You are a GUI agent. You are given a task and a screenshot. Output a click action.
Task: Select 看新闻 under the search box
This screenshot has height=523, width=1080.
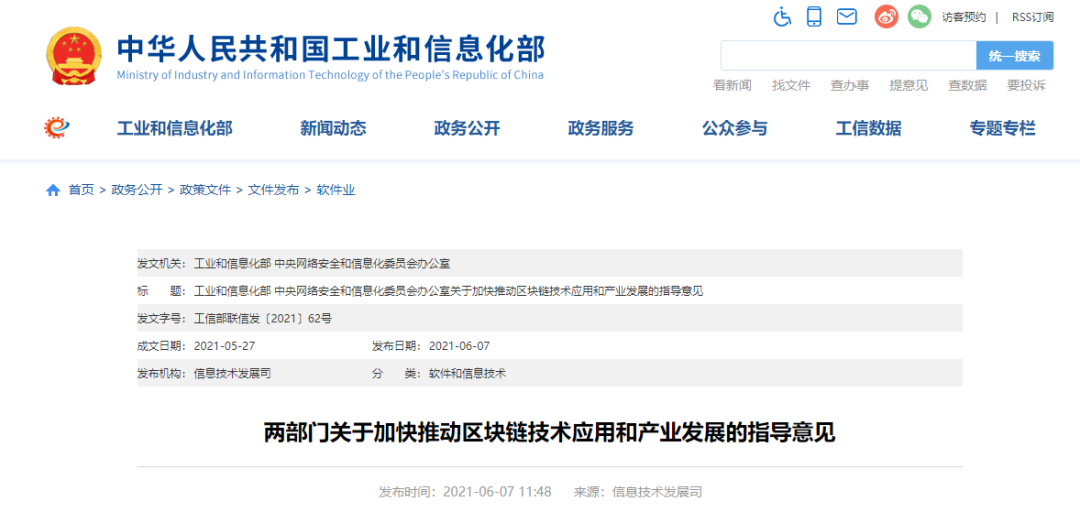[x=732, y=85]
